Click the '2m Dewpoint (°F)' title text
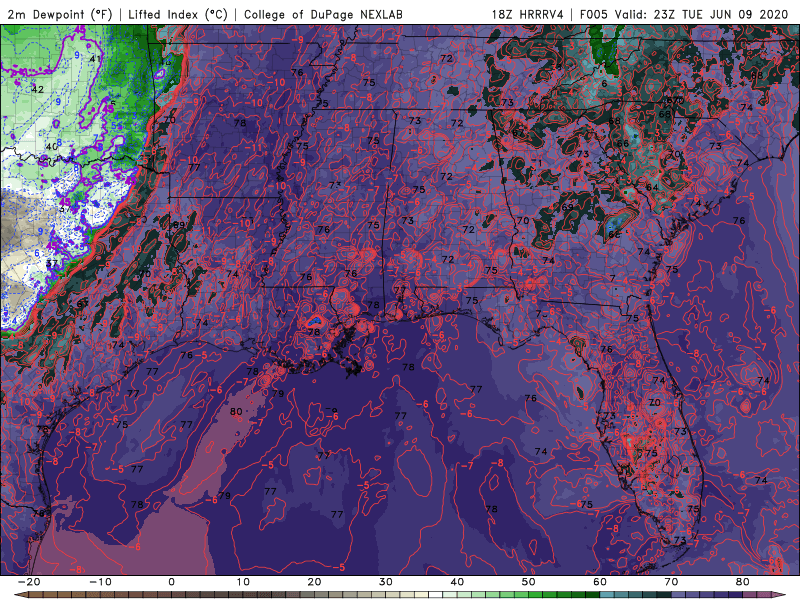800x600 pixels. point(60,14)
